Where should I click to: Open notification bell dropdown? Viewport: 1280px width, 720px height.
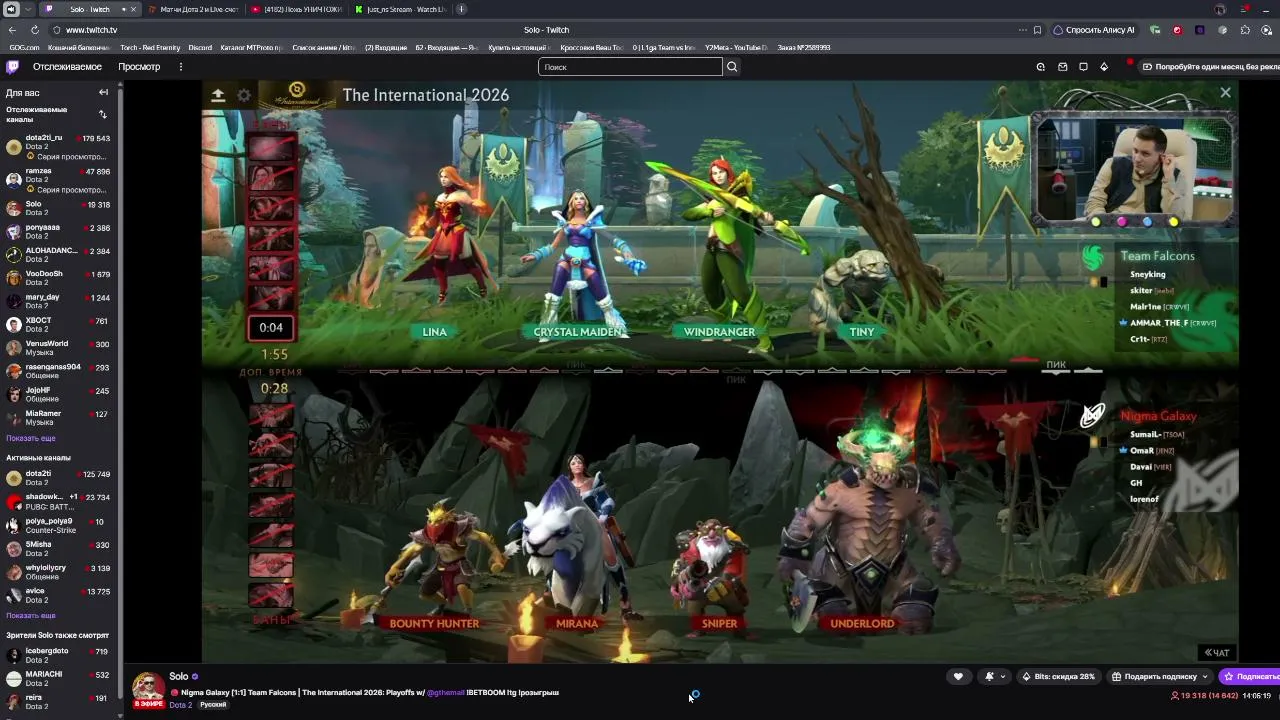tap(995, 677)
